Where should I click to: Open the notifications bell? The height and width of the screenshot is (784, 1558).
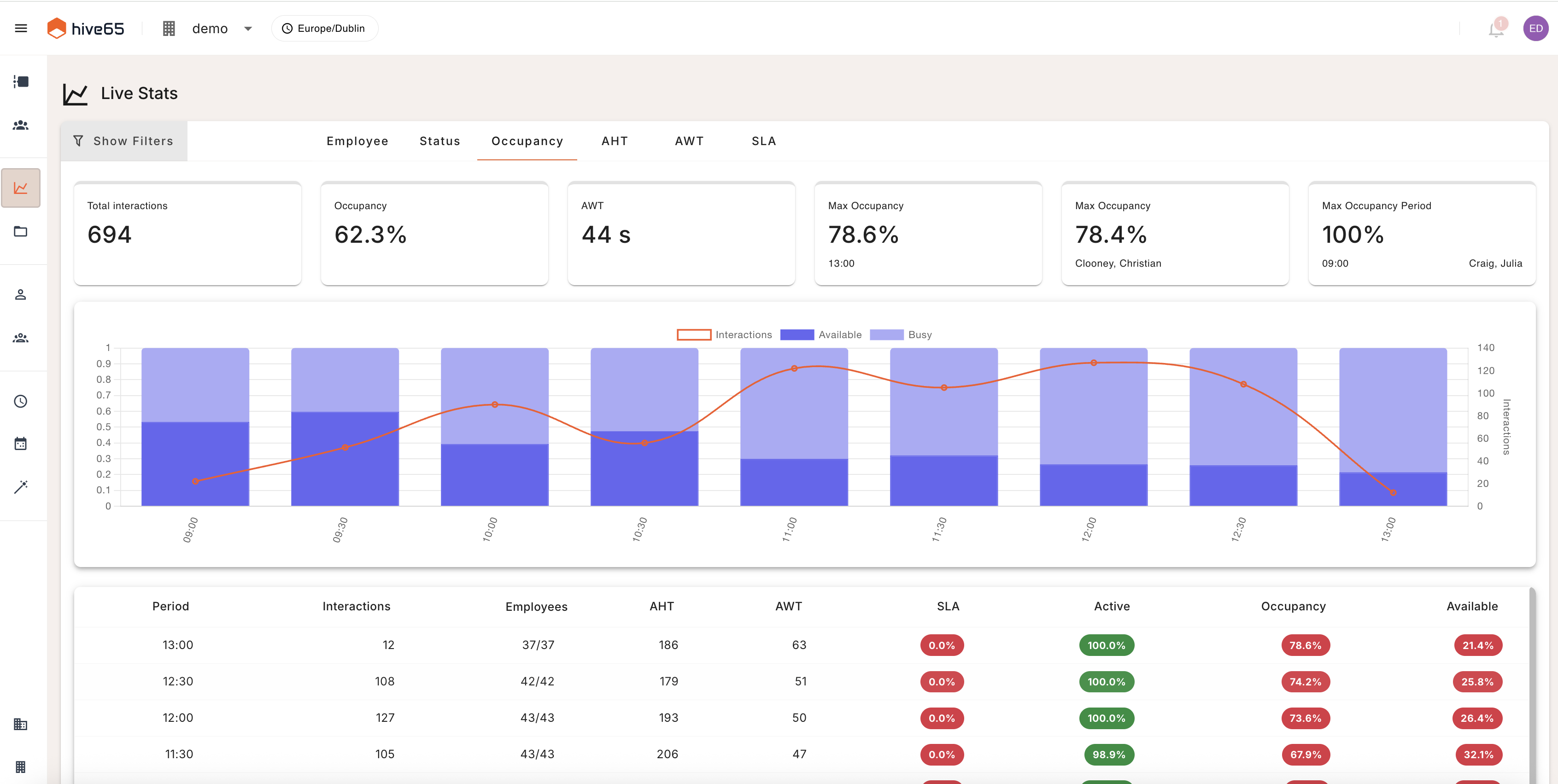1496,29
